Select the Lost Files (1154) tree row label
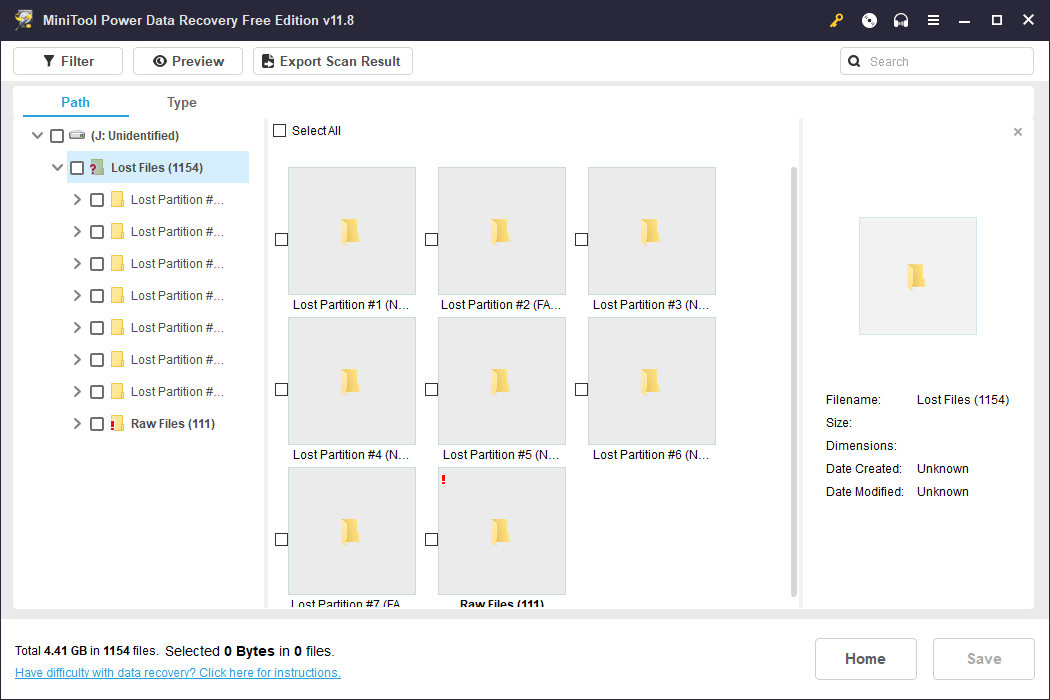1050x700 pixels. (157, 167)
